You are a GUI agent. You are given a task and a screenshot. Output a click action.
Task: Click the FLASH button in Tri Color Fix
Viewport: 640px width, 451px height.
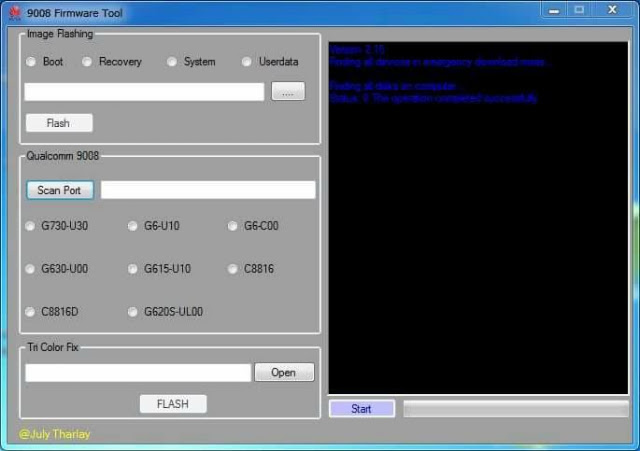coord(173,404)
